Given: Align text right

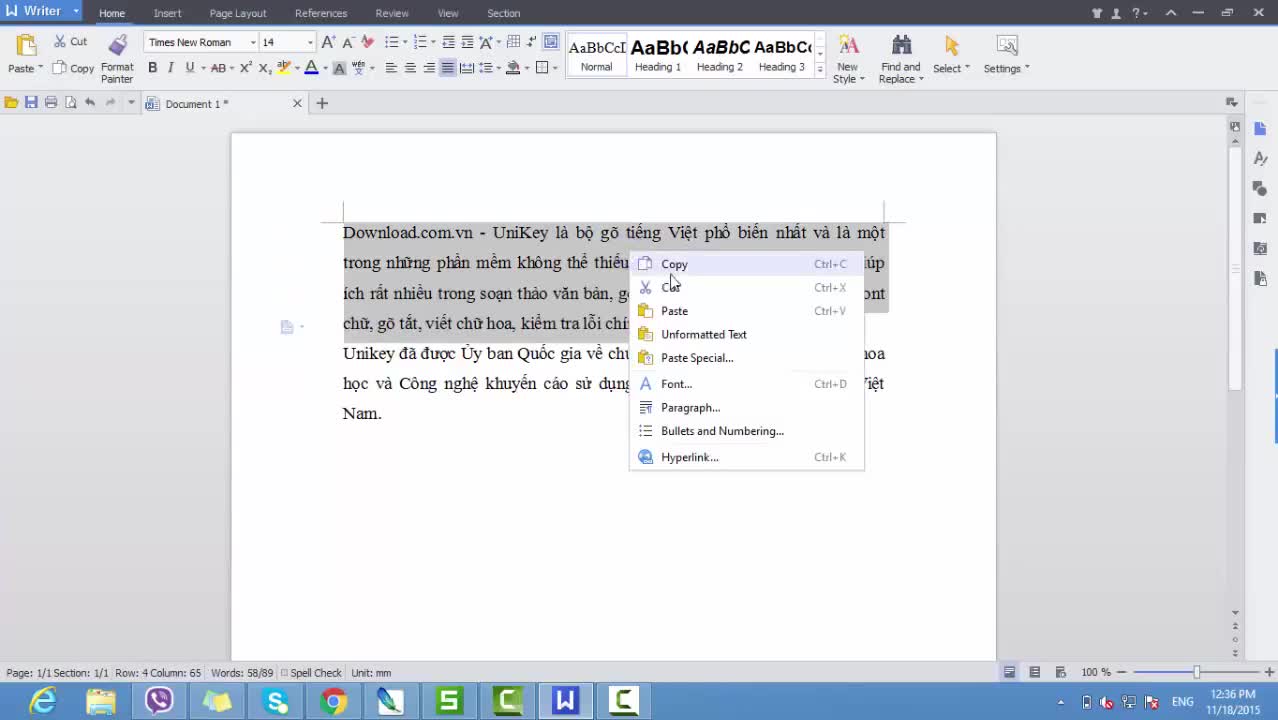Looking at the screenshot, I should [x=429, y=68].
